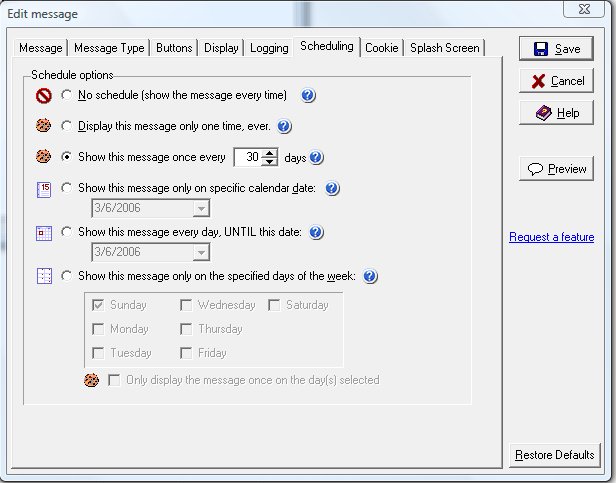616x483 pixels.
Task: Open the Request a feature link
Action: 551,237
